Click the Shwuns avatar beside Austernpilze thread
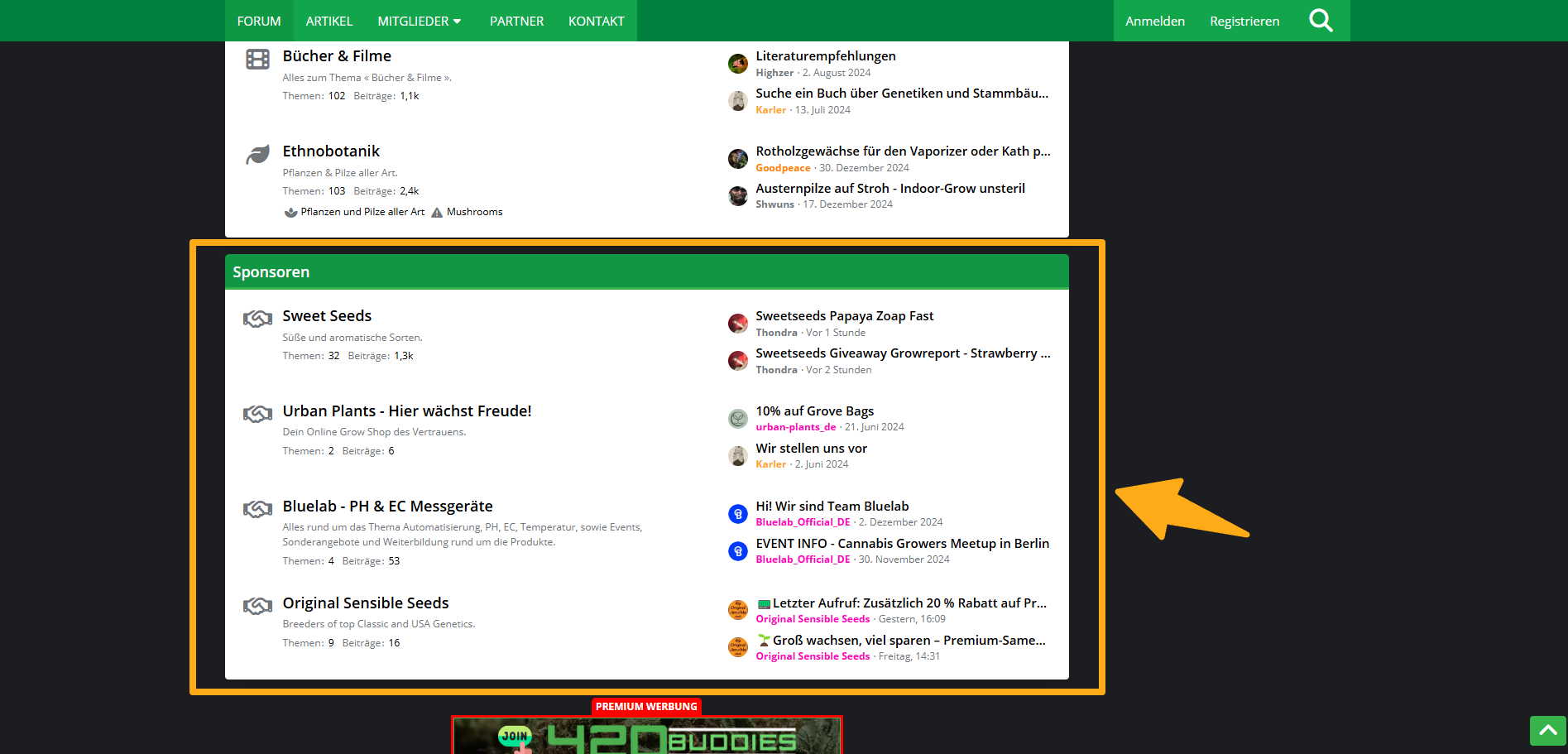The image size is (1568, 754). [738, 196]
